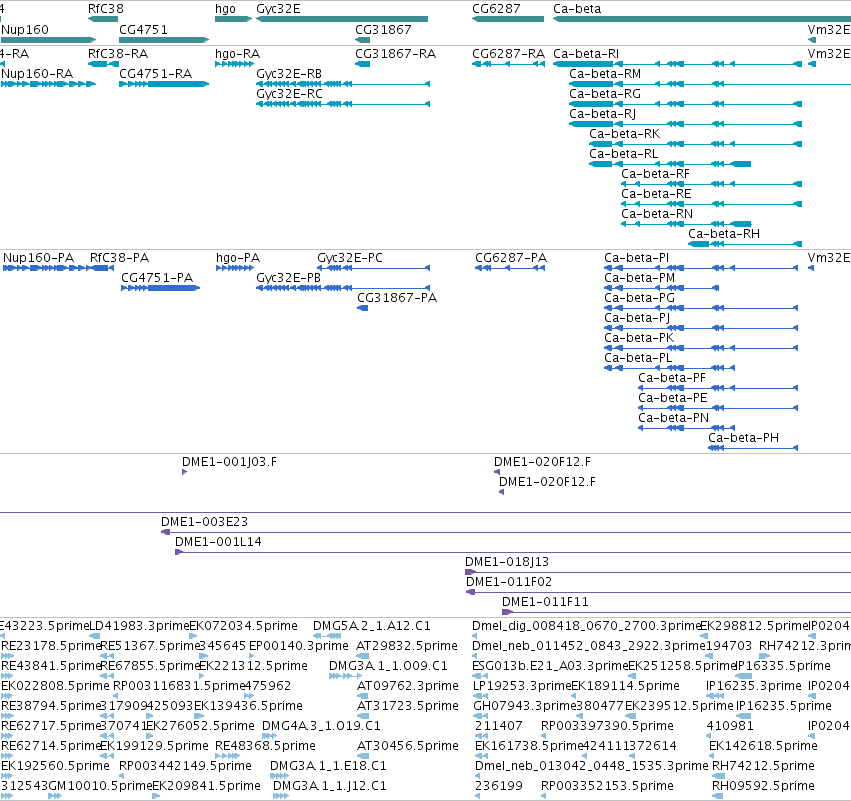Click transcript label Nup160-RA

click(x=37, y=74)
